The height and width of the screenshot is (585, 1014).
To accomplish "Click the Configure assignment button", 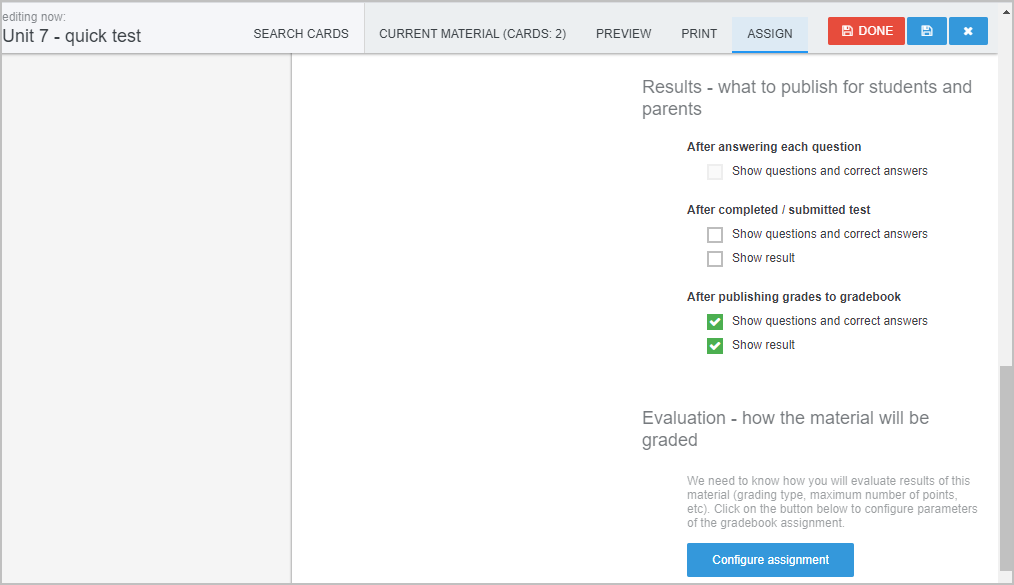I will (x=770, y=560).
